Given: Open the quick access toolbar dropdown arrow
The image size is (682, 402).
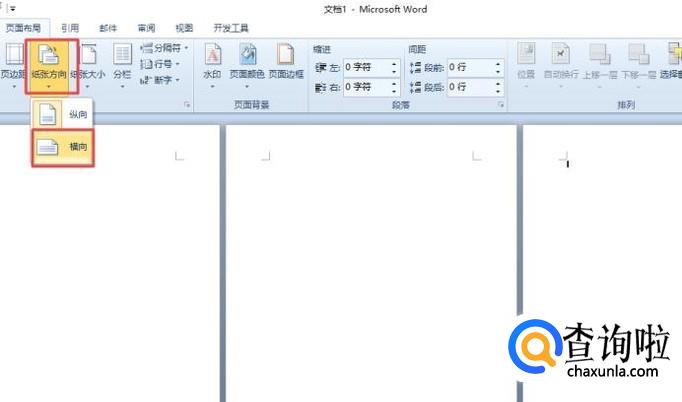Looking at the screenshot, I should tap(13, 9).
